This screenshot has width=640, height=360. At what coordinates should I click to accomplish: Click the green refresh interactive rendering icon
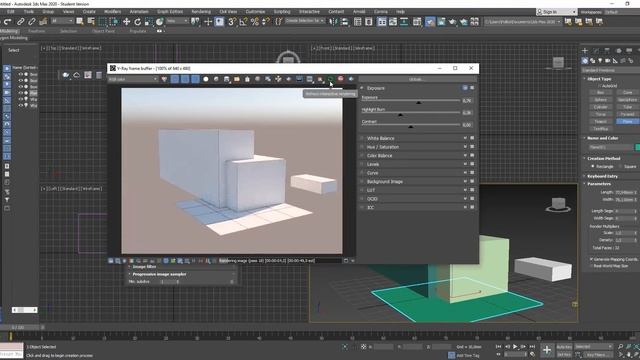tap(330, 79)
